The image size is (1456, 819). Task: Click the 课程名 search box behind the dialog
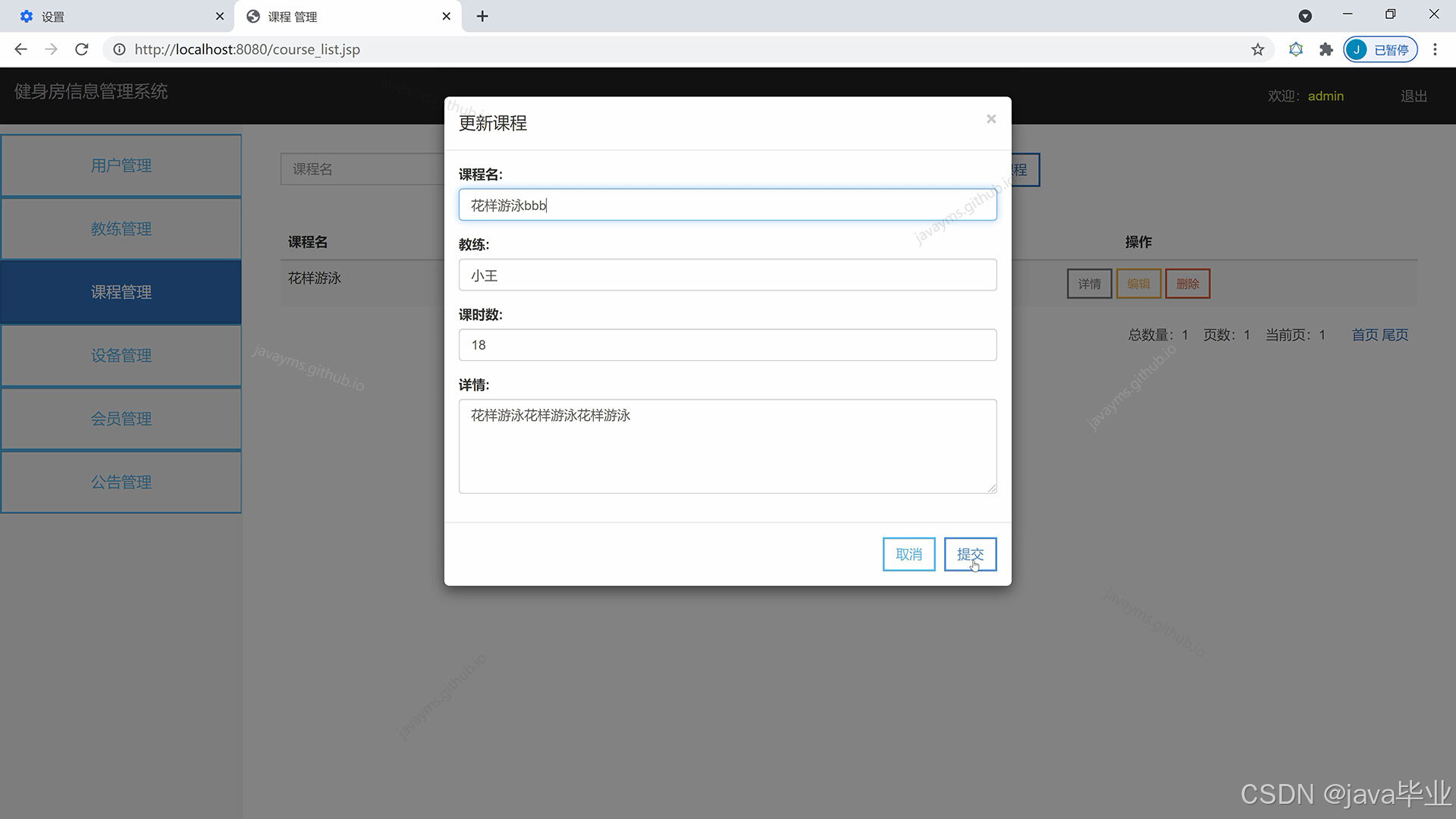click(x=362, y=169)
